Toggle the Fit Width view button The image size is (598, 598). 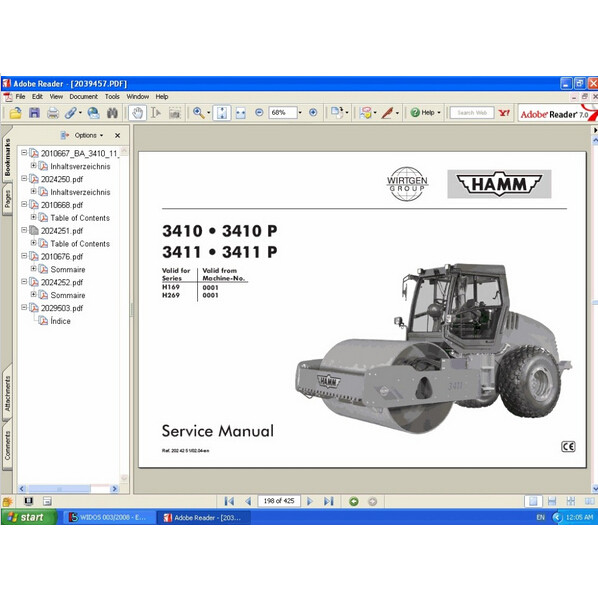(241, 113)
